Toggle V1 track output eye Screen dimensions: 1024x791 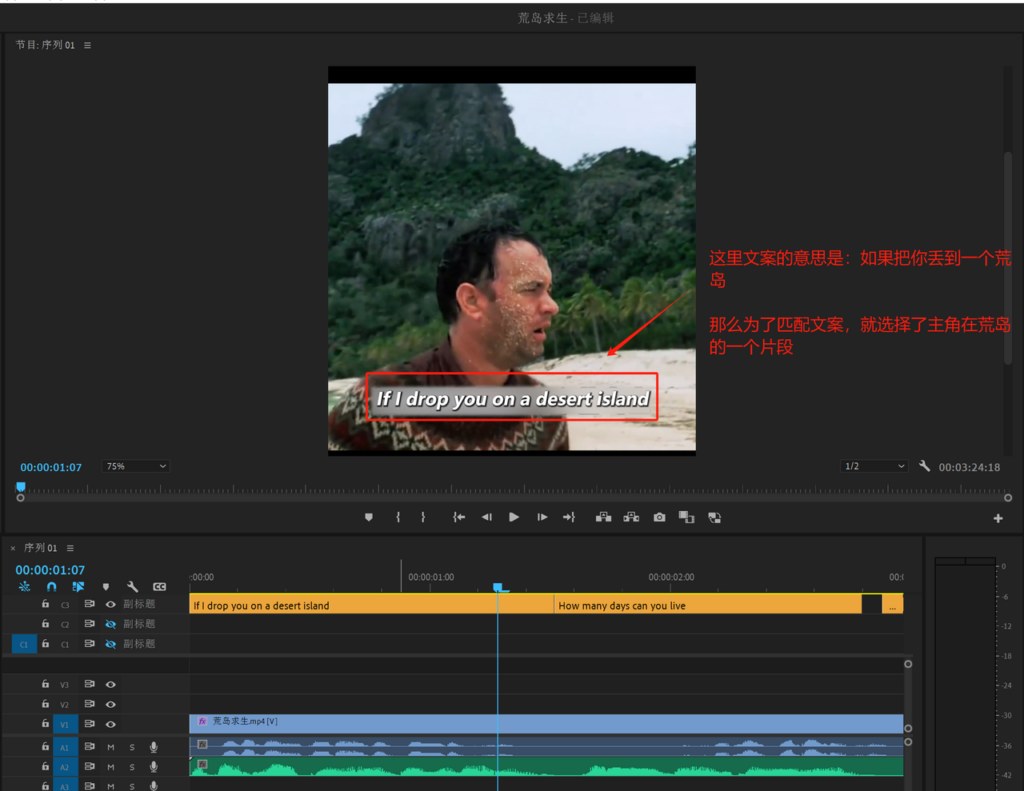[x=110, y=724]
